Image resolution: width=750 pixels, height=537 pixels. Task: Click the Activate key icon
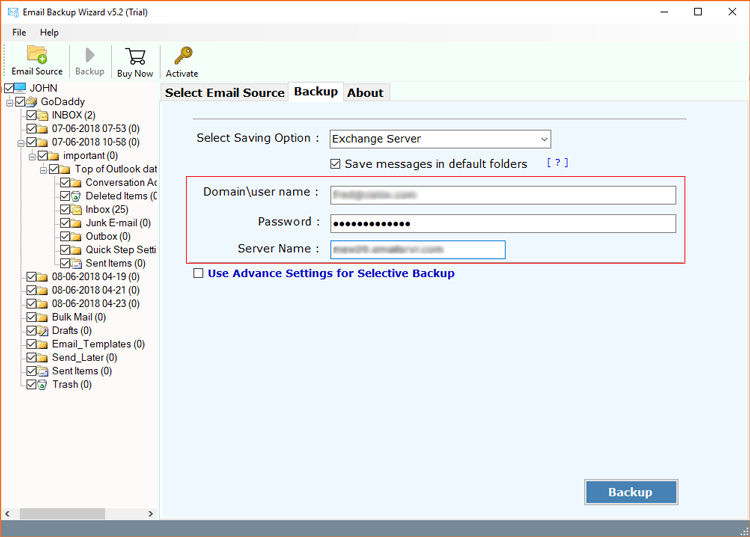[x=182, y=55]
